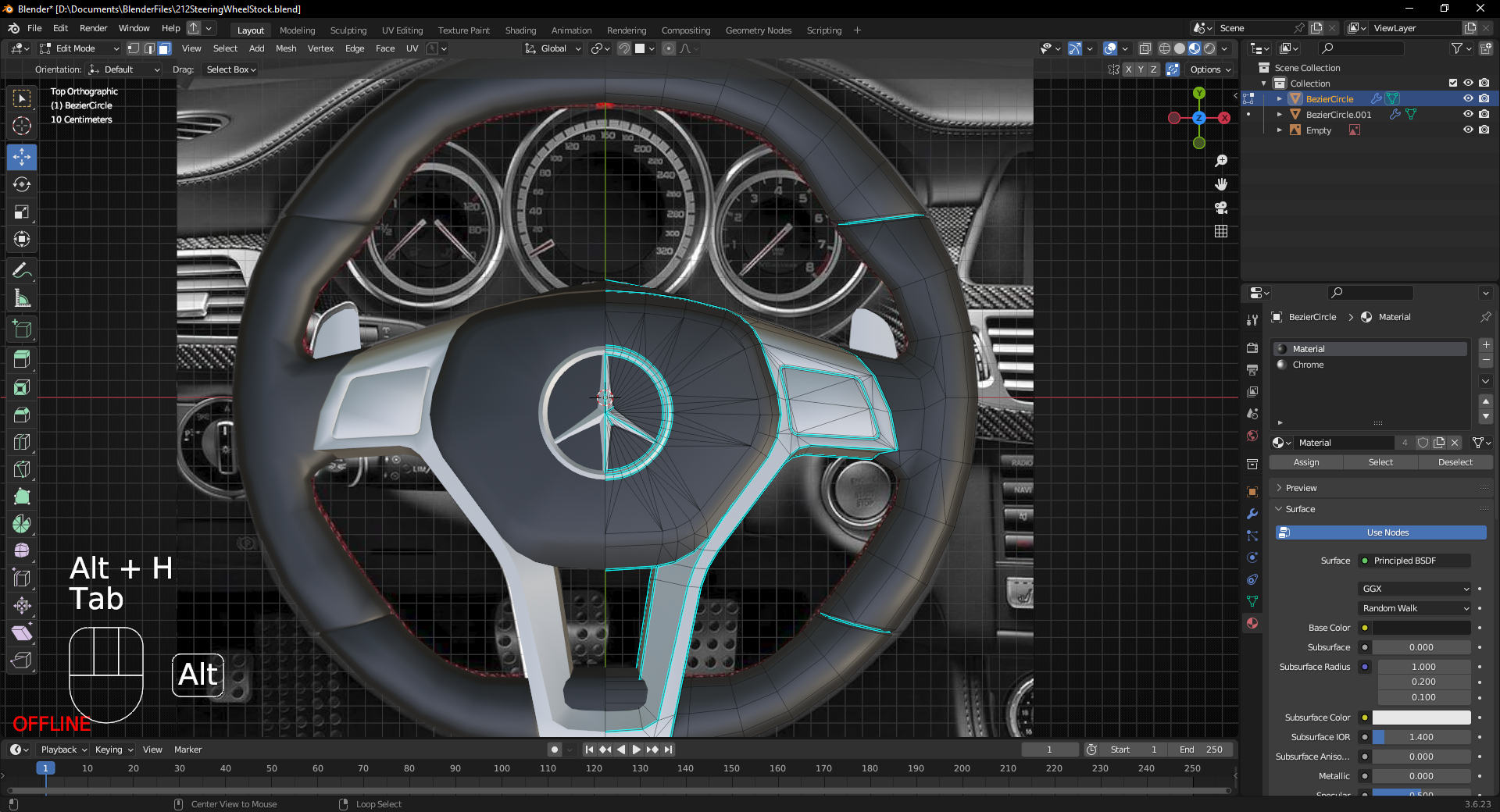Image resolution: width=1500 pixels, height=812 pixels.
Task: Click the material Deselect button
Action: [1455, 462]
